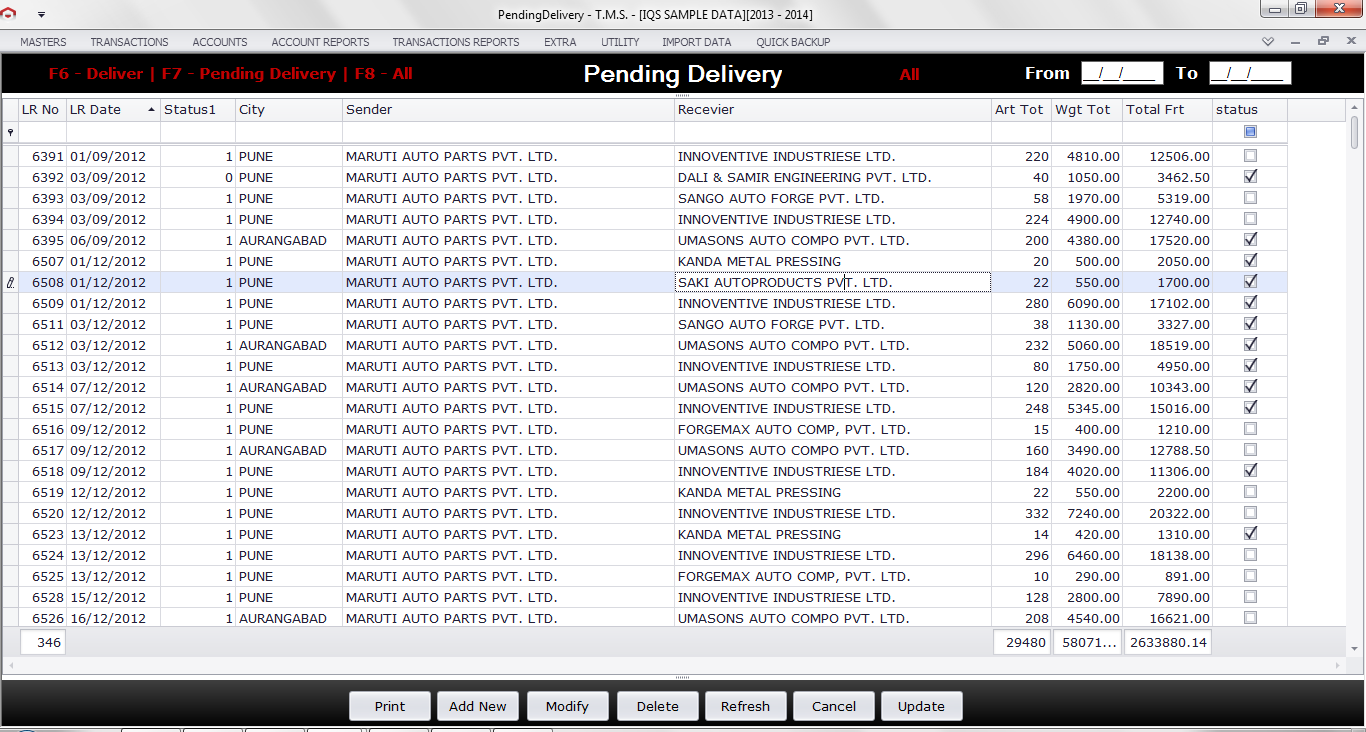Click the To date input field
Image resolution: width=1366 pixels, height=732 pixels.
pyautogui.click(x=1250, y=73)
